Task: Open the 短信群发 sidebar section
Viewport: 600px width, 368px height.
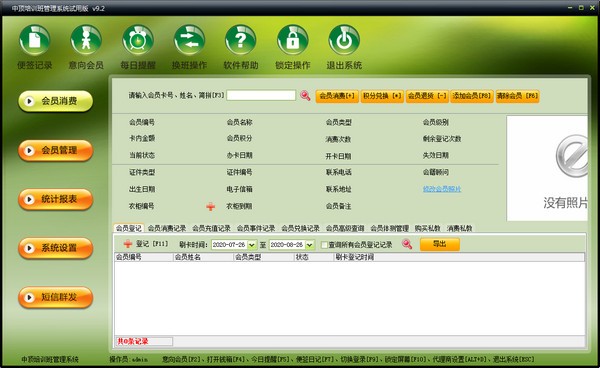Action: [55, 297]
